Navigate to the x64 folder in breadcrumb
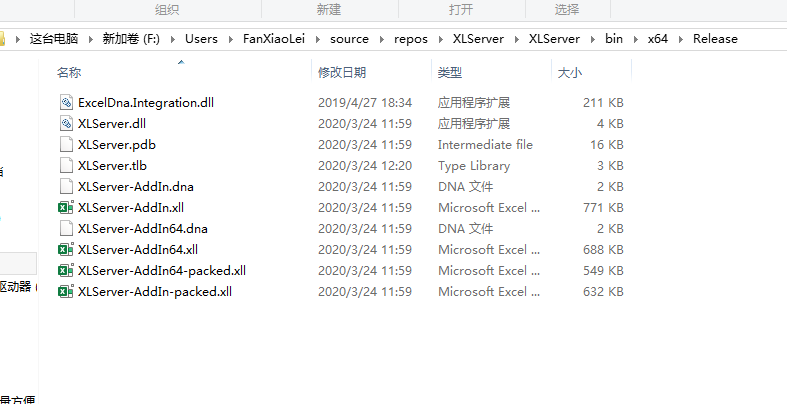 click(x=658, y=39)
